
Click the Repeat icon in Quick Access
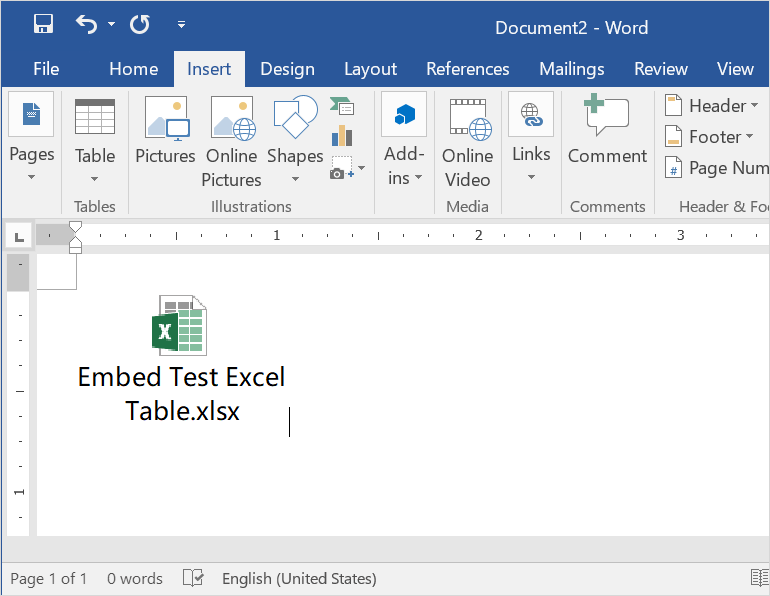pyautogui.click(x=140, y=24)
